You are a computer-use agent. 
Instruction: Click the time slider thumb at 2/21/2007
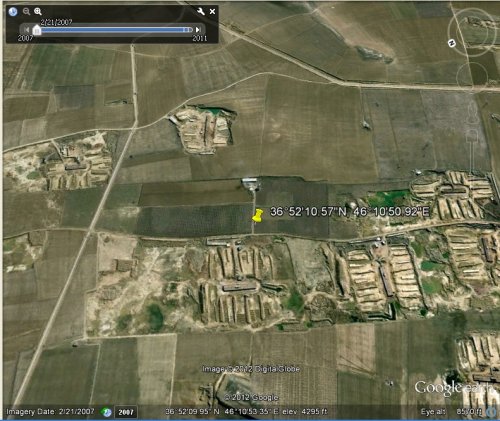point(37,30)
